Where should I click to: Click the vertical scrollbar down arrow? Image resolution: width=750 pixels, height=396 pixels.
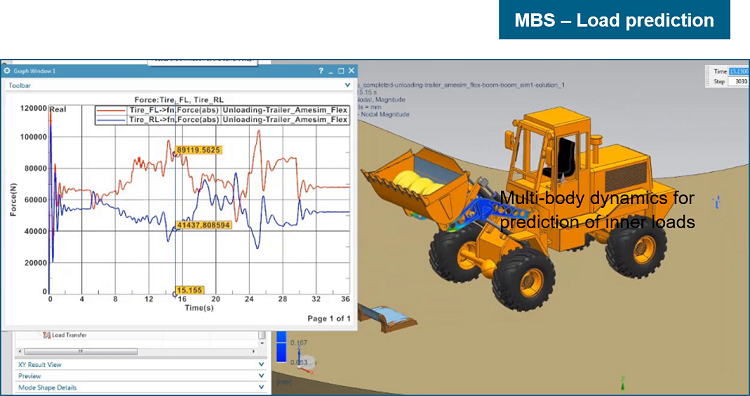click(x=262, y=343)
